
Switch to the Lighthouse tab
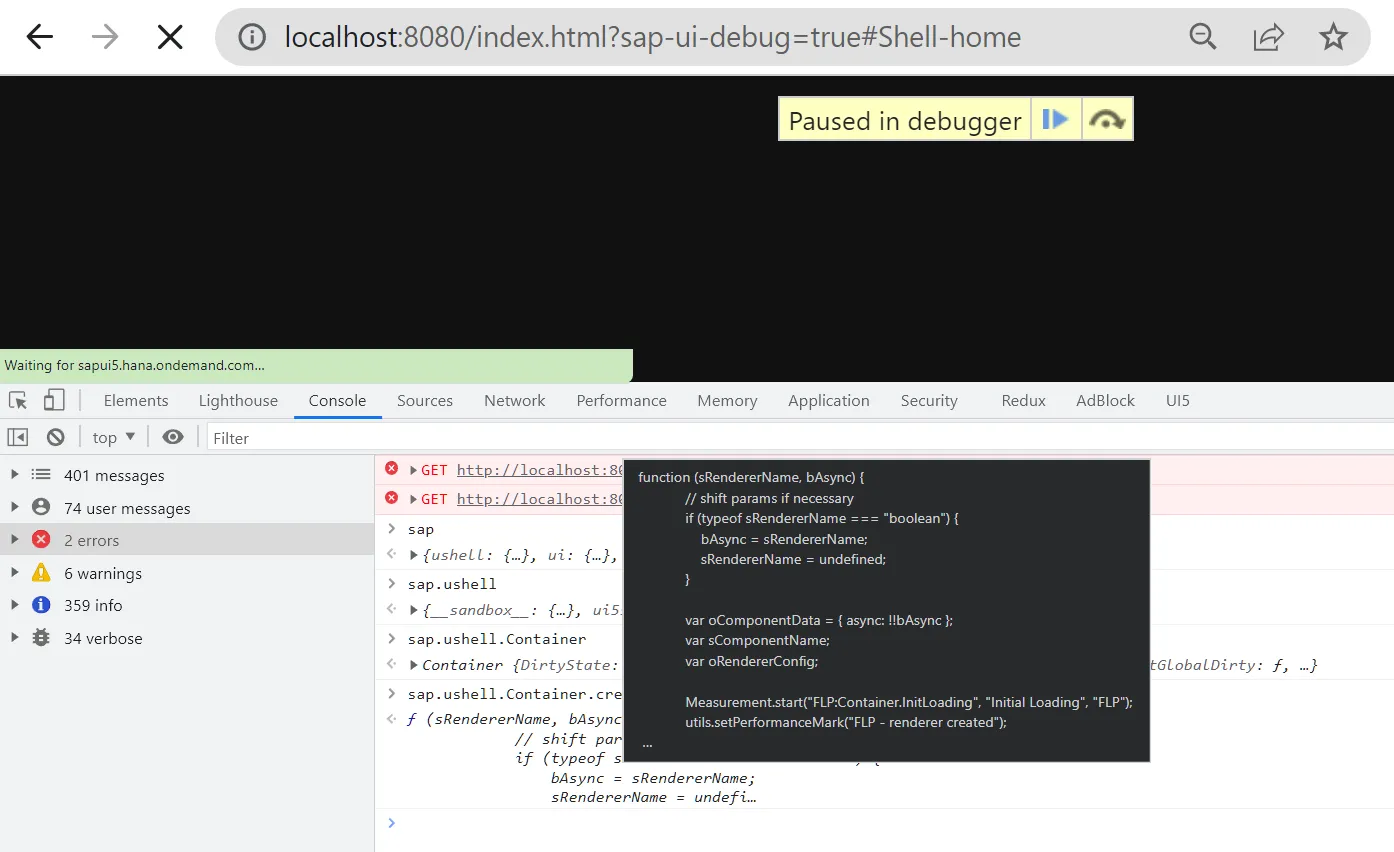point(238,401)
